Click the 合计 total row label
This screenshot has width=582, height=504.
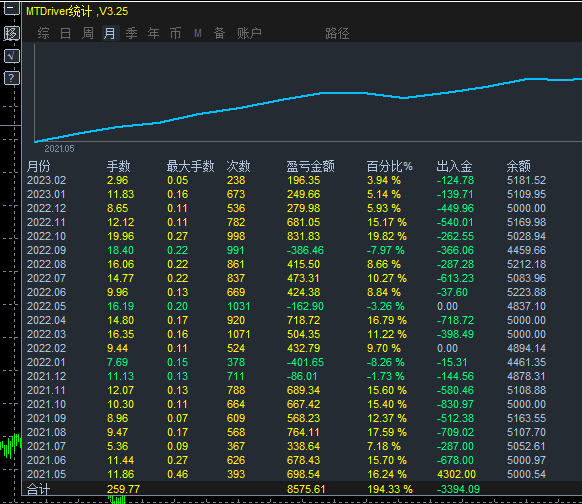click(x=38, y=490)
